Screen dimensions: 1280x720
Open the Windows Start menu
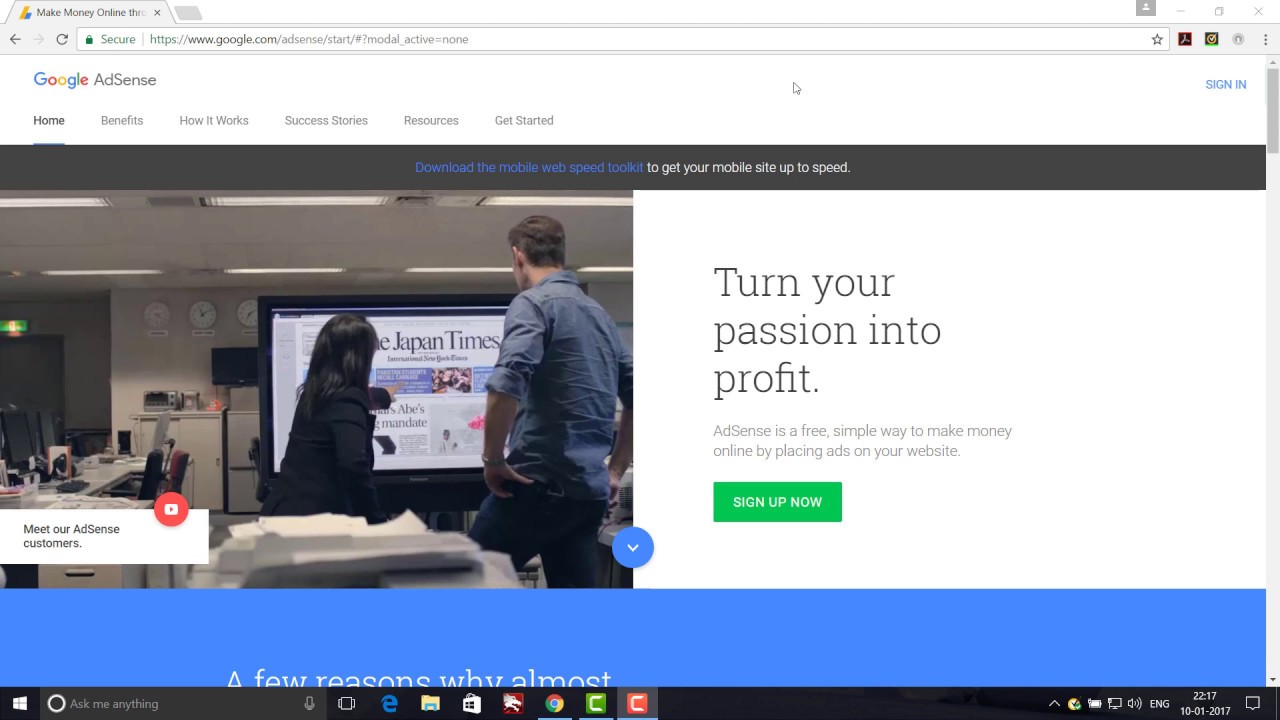20,703
